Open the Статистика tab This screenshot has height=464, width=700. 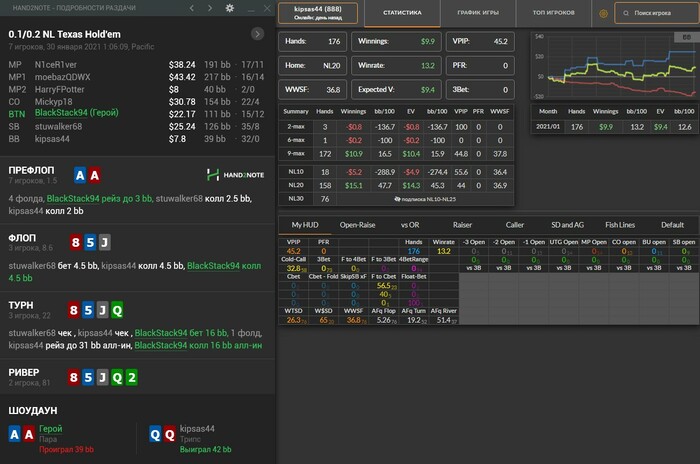402,13
